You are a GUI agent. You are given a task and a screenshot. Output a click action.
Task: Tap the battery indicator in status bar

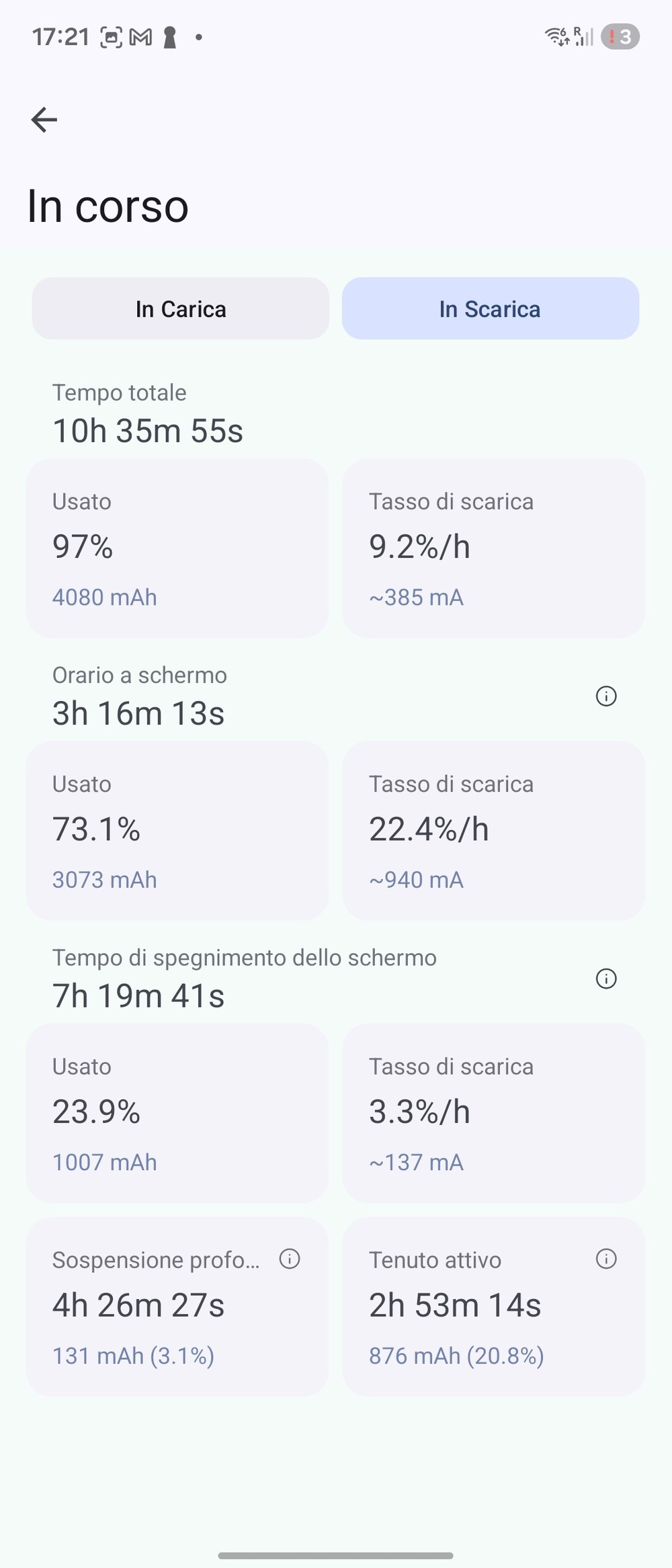(620, 37)
